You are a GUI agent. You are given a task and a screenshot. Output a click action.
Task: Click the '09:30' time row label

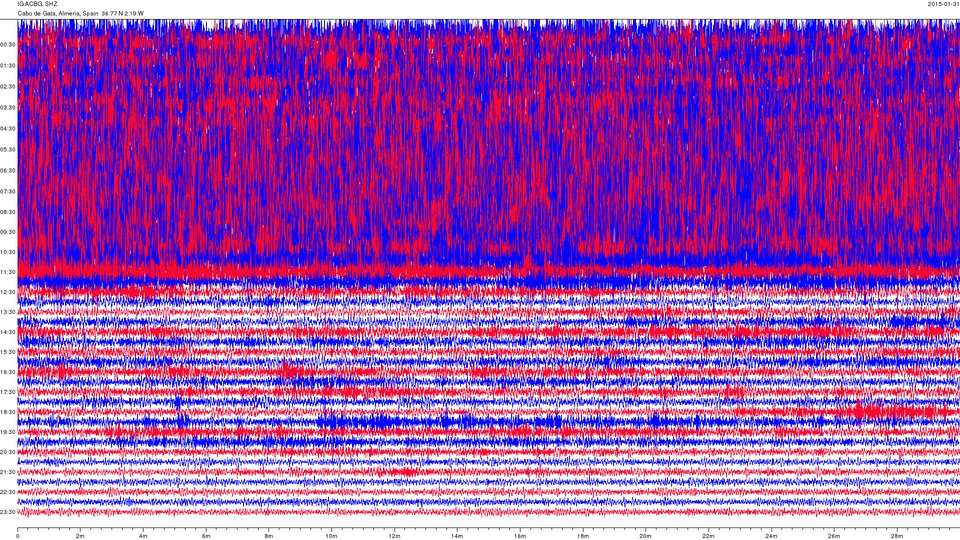[x=8, y=232]
